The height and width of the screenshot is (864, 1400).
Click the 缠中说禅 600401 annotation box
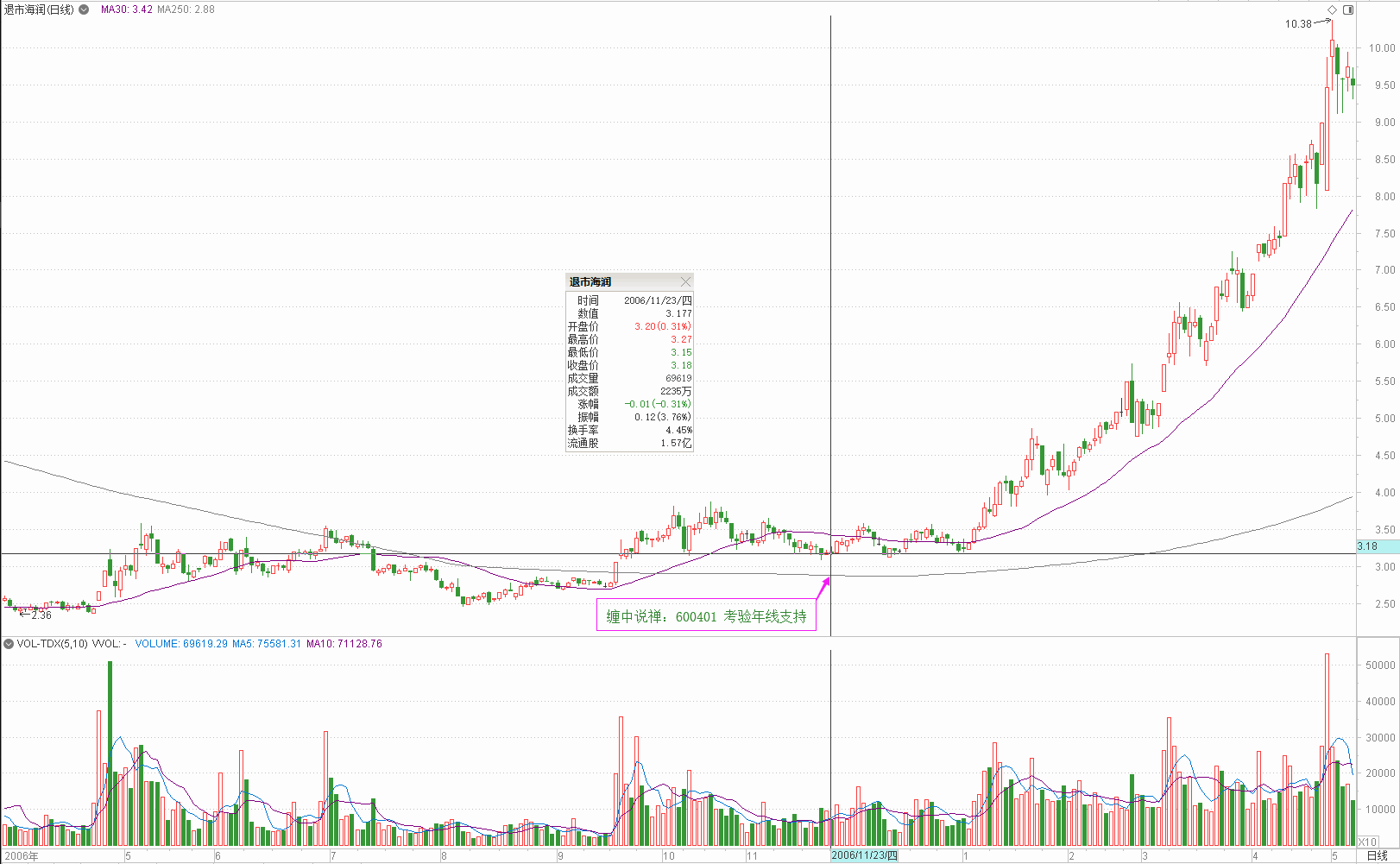[706, 616]
